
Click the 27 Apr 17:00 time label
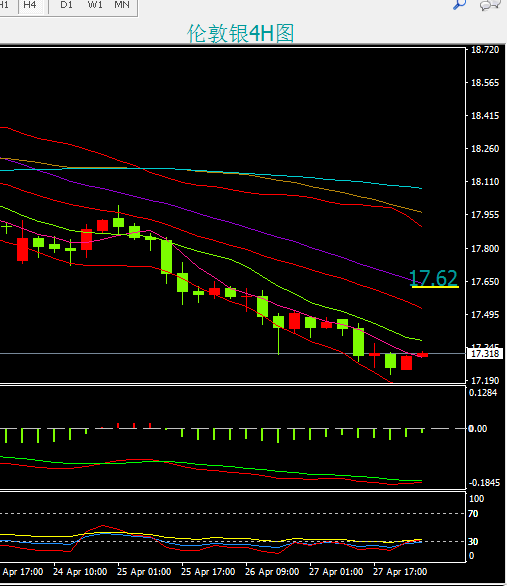400,572
